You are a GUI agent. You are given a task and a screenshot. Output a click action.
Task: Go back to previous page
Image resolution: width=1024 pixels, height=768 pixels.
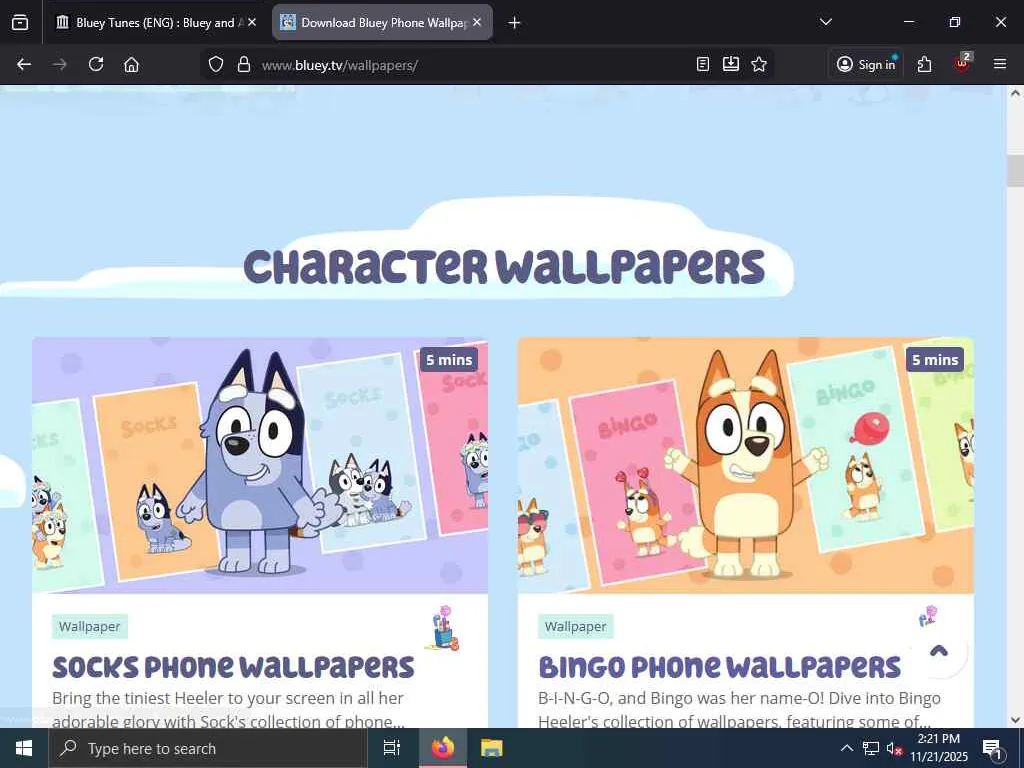click(24, 65)
